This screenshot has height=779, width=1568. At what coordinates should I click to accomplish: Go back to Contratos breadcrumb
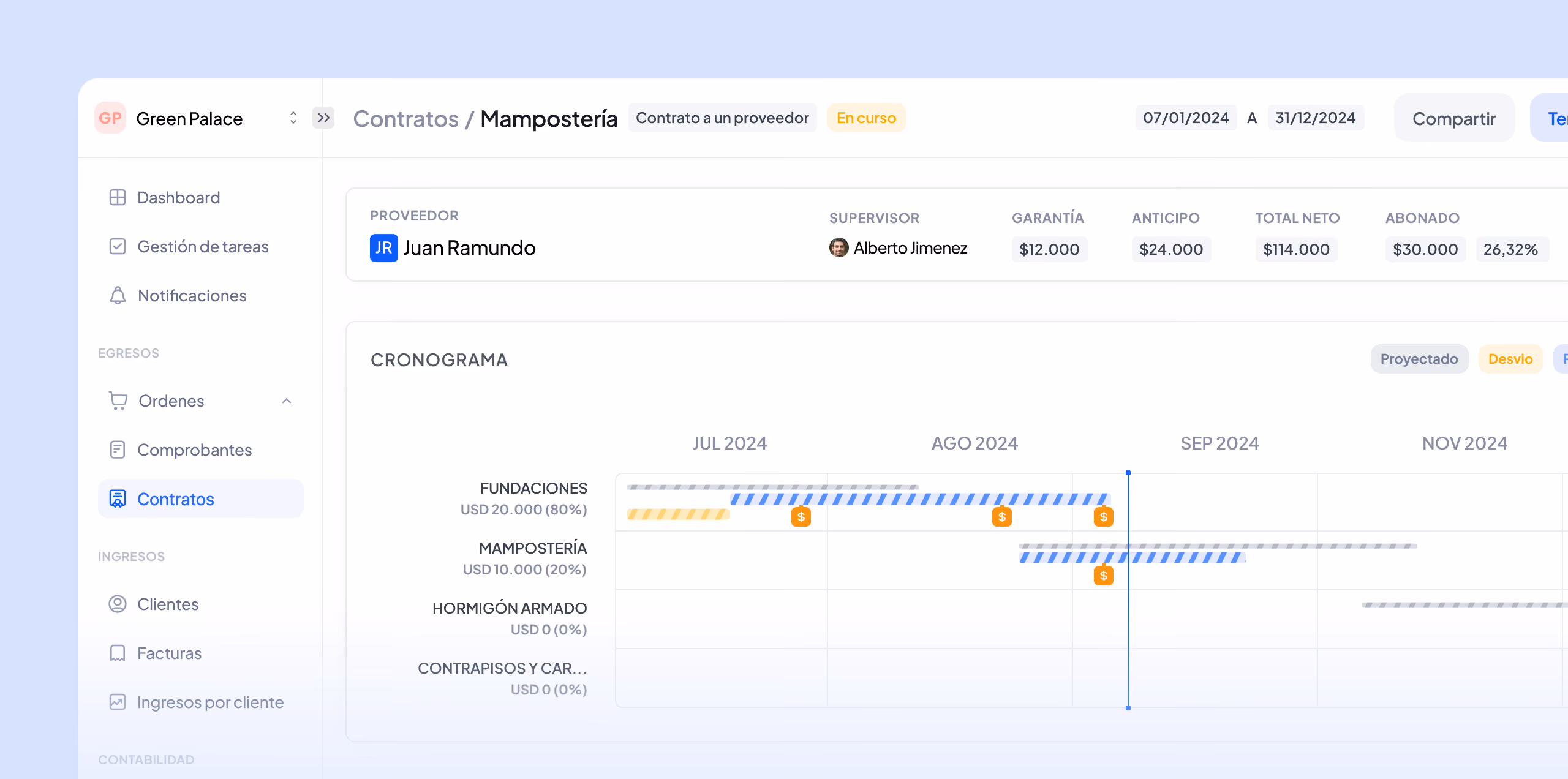[405, 118]
